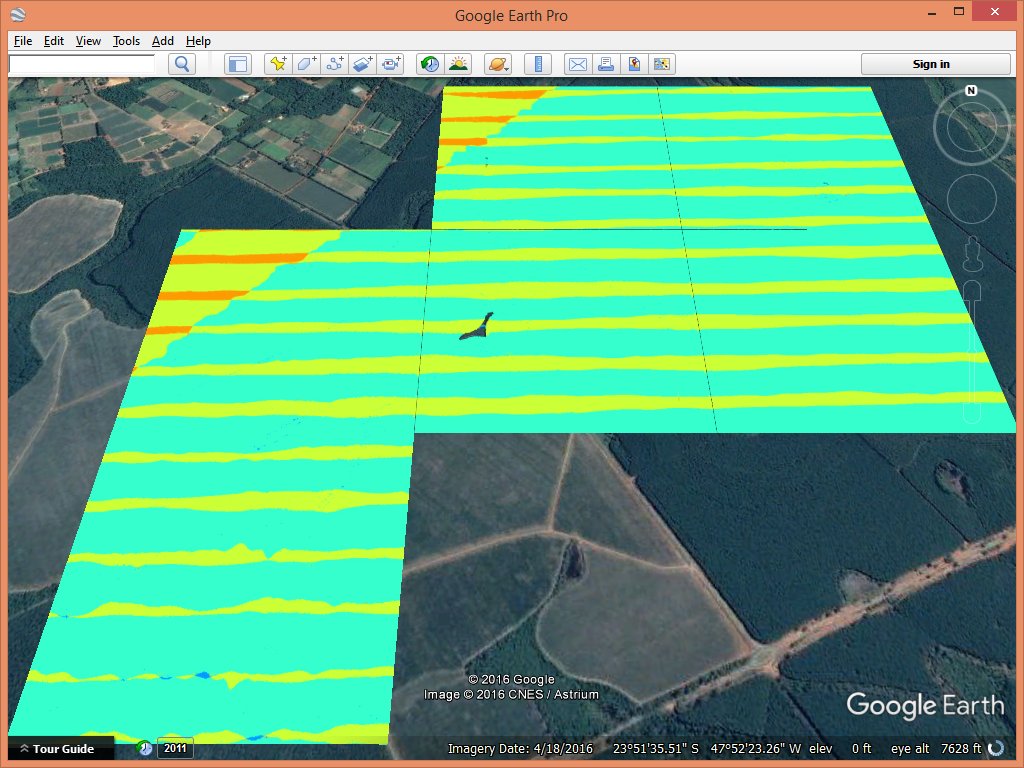The height and width of the screenshot is (768, 1024).
Task: Click into the search text field
Action: click(82, 64)
